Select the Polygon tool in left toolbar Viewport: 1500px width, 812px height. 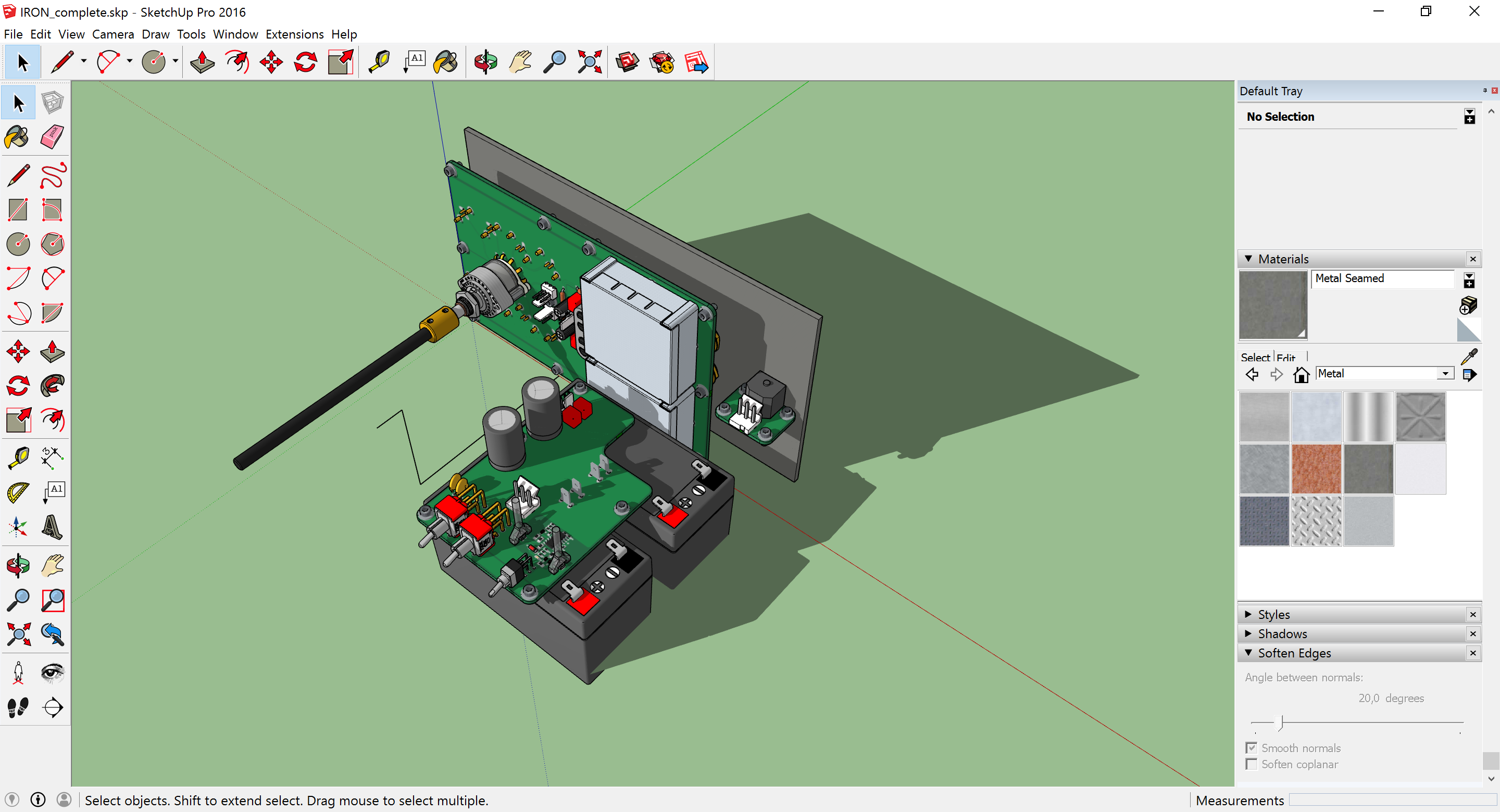click(53, 244)
